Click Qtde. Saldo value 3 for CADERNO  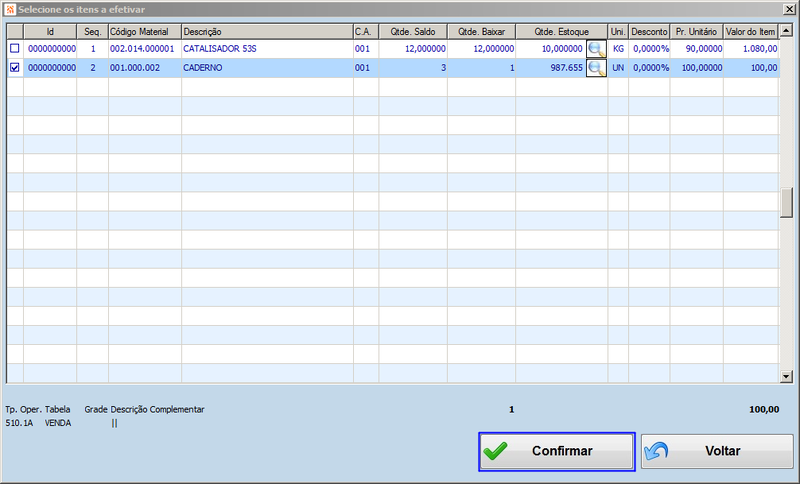413,68
